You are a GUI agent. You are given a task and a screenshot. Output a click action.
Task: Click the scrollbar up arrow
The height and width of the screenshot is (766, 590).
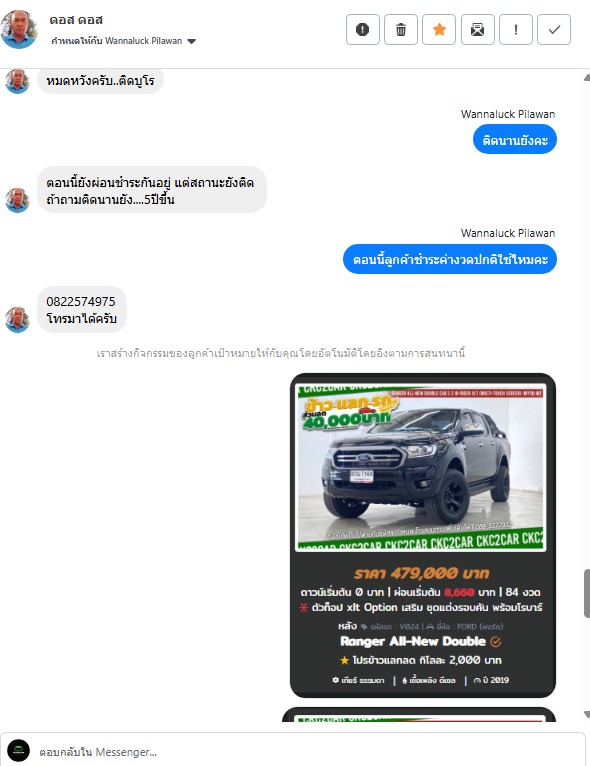(587, 78)
